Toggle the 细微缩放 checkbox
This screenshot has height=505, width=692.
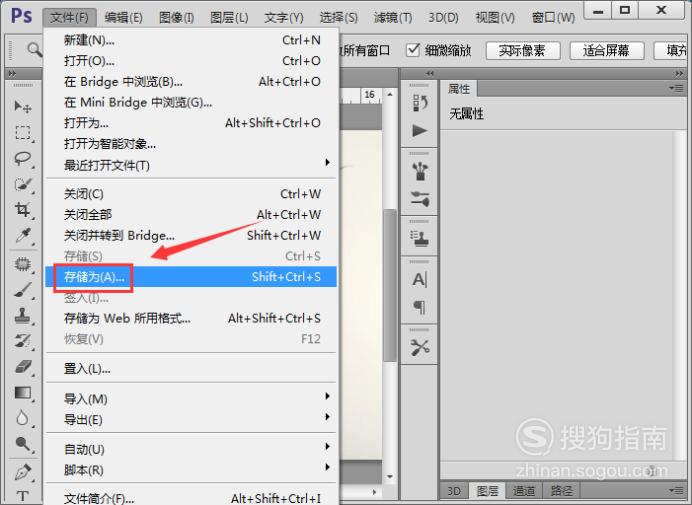413,49
